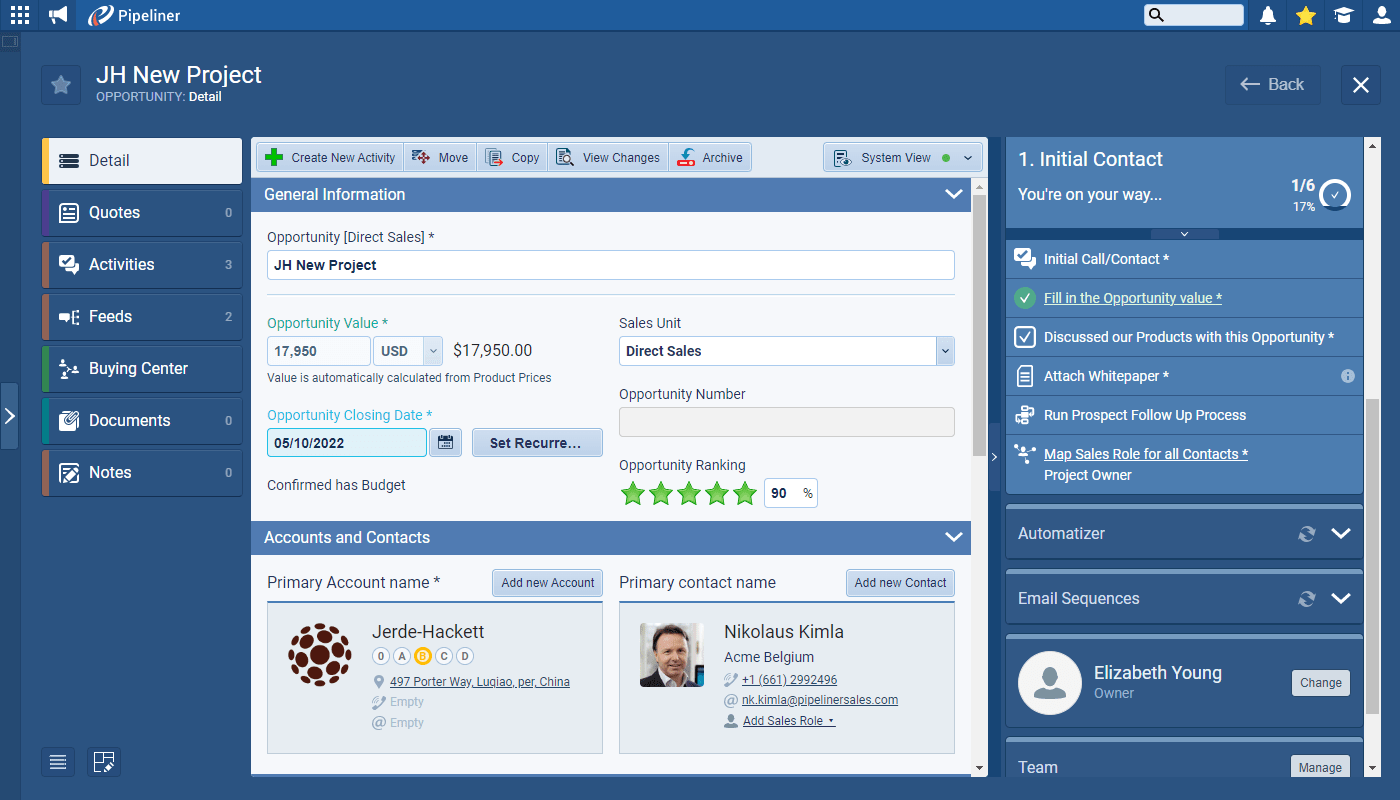
Task: Click the opportunity name input field
Action: 610,265
